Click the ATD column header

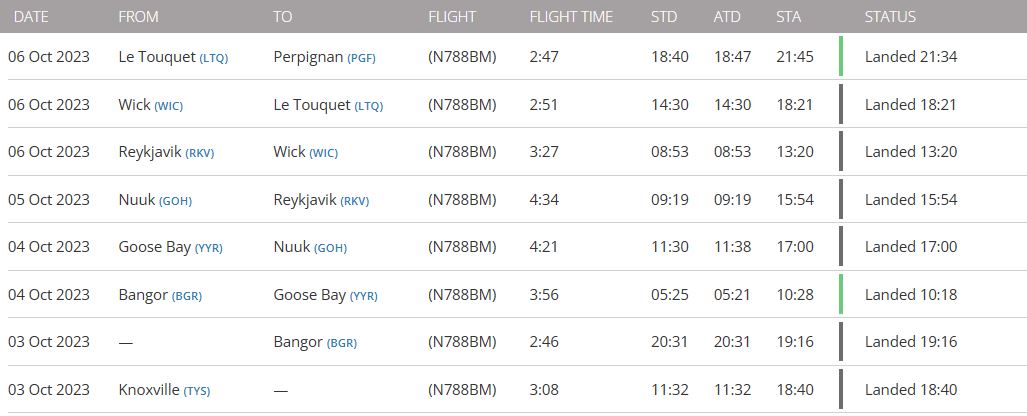727,16
